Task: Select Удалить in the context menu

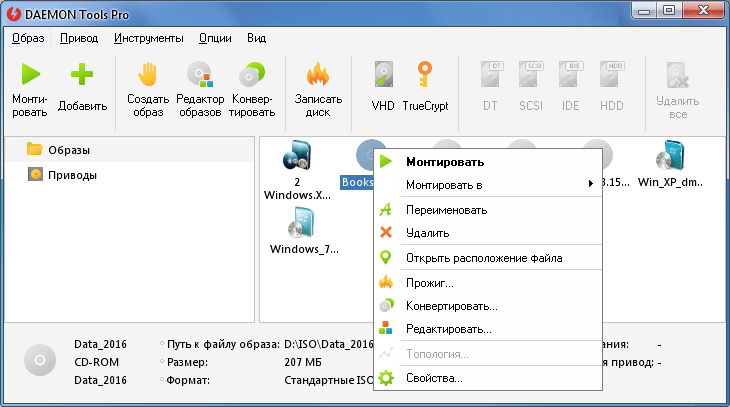Action: [427, 233]
